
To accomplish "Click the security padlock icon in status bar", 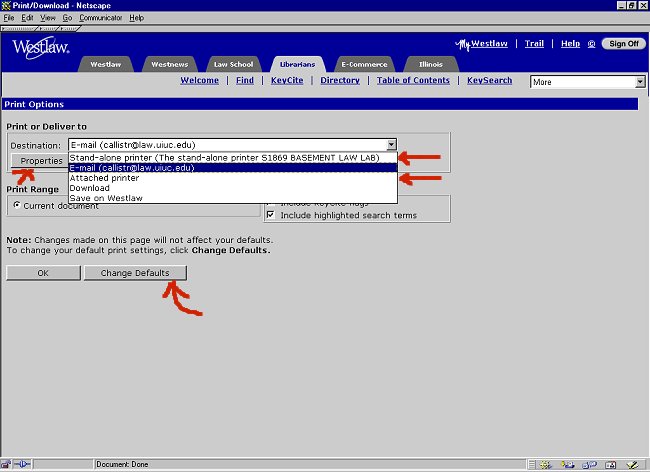I will coord(6,465).
